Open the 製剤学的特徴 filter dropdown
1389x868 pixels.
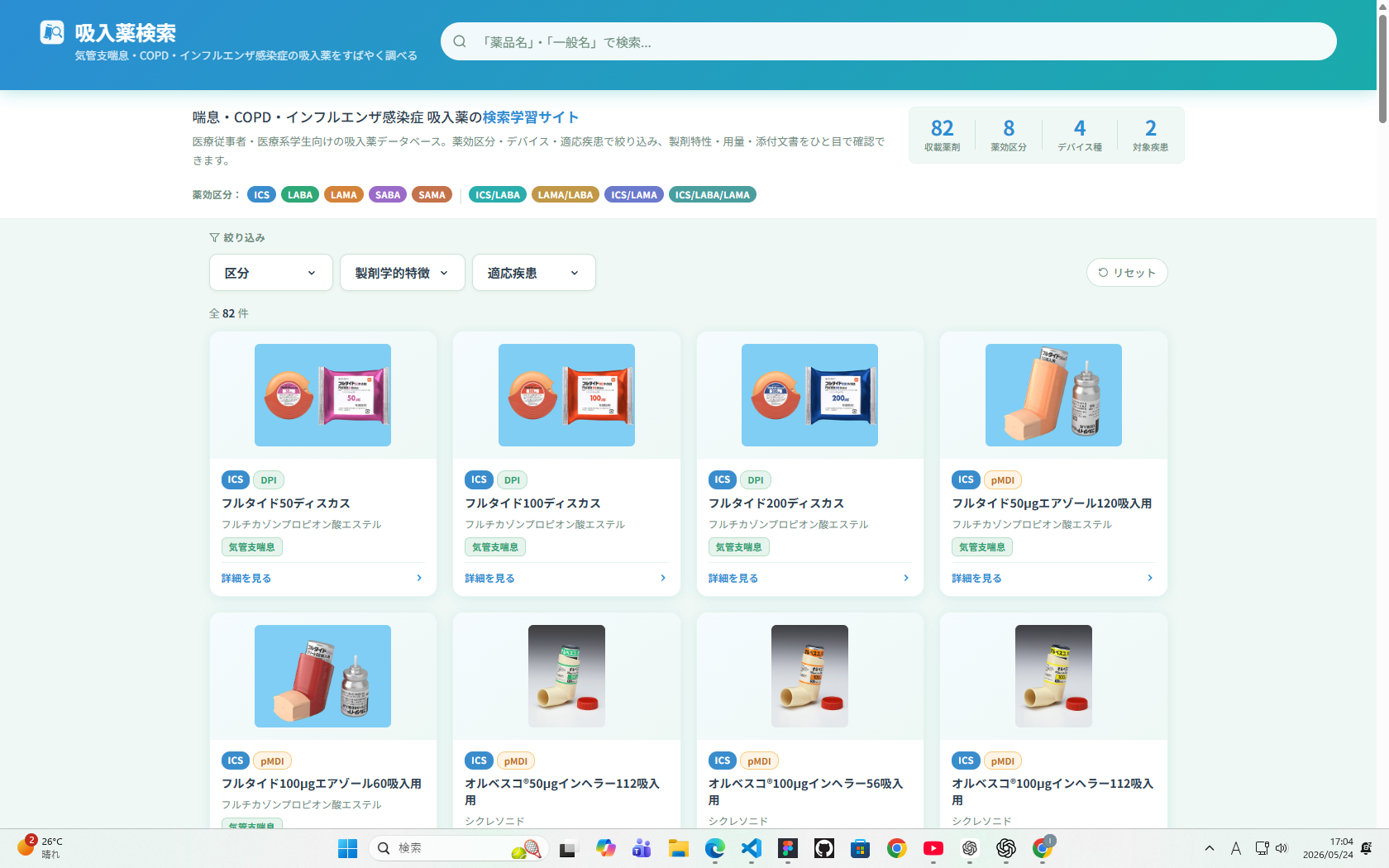[403, 273]
